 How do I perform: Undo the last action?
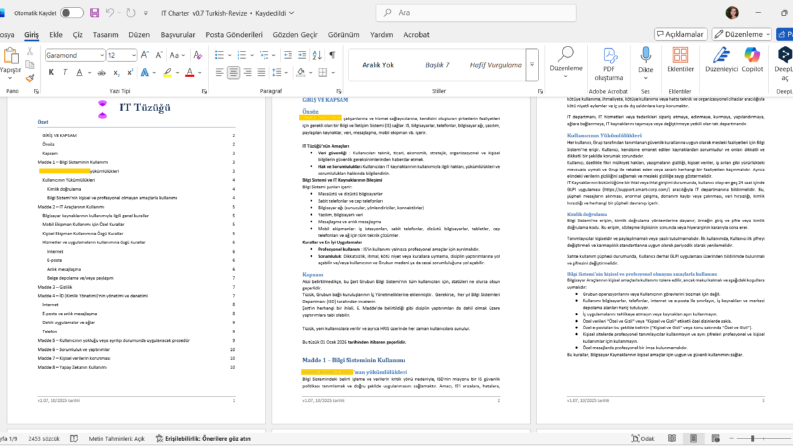pyautogui.click(x=110, y=13)
